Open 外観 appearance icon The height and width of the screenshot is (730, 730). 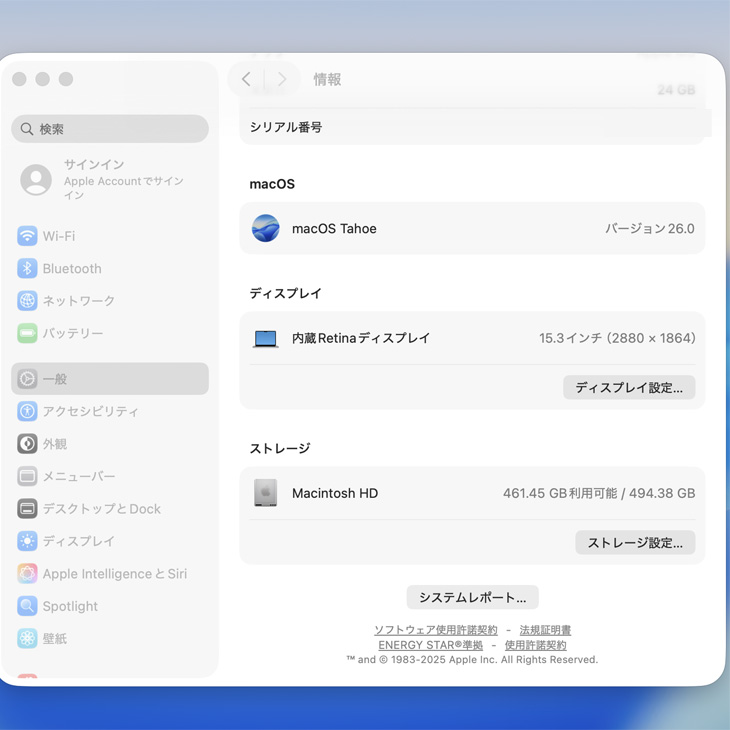point(27,444)
